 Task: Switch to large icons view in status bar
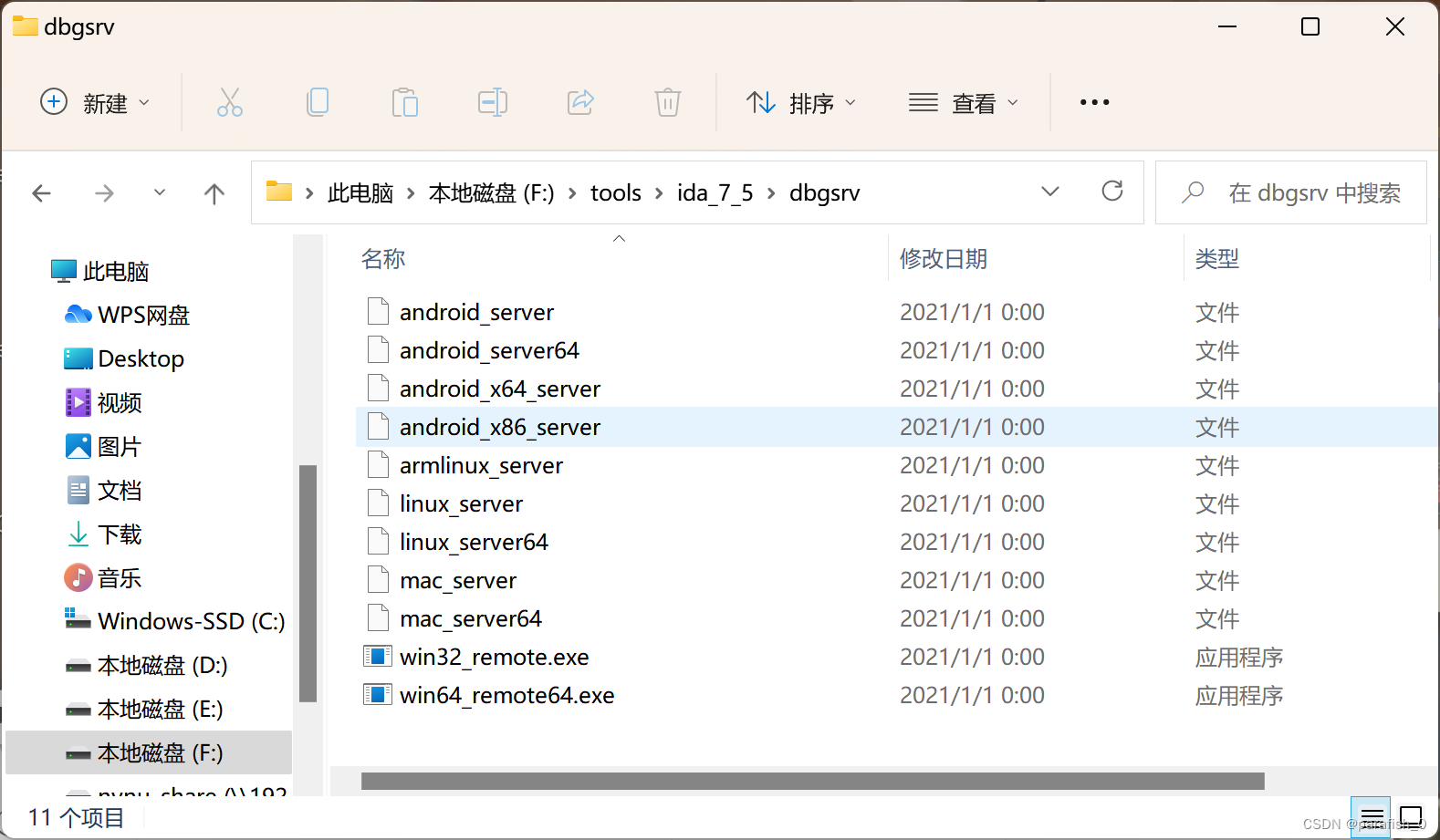tap(1411, 817)
